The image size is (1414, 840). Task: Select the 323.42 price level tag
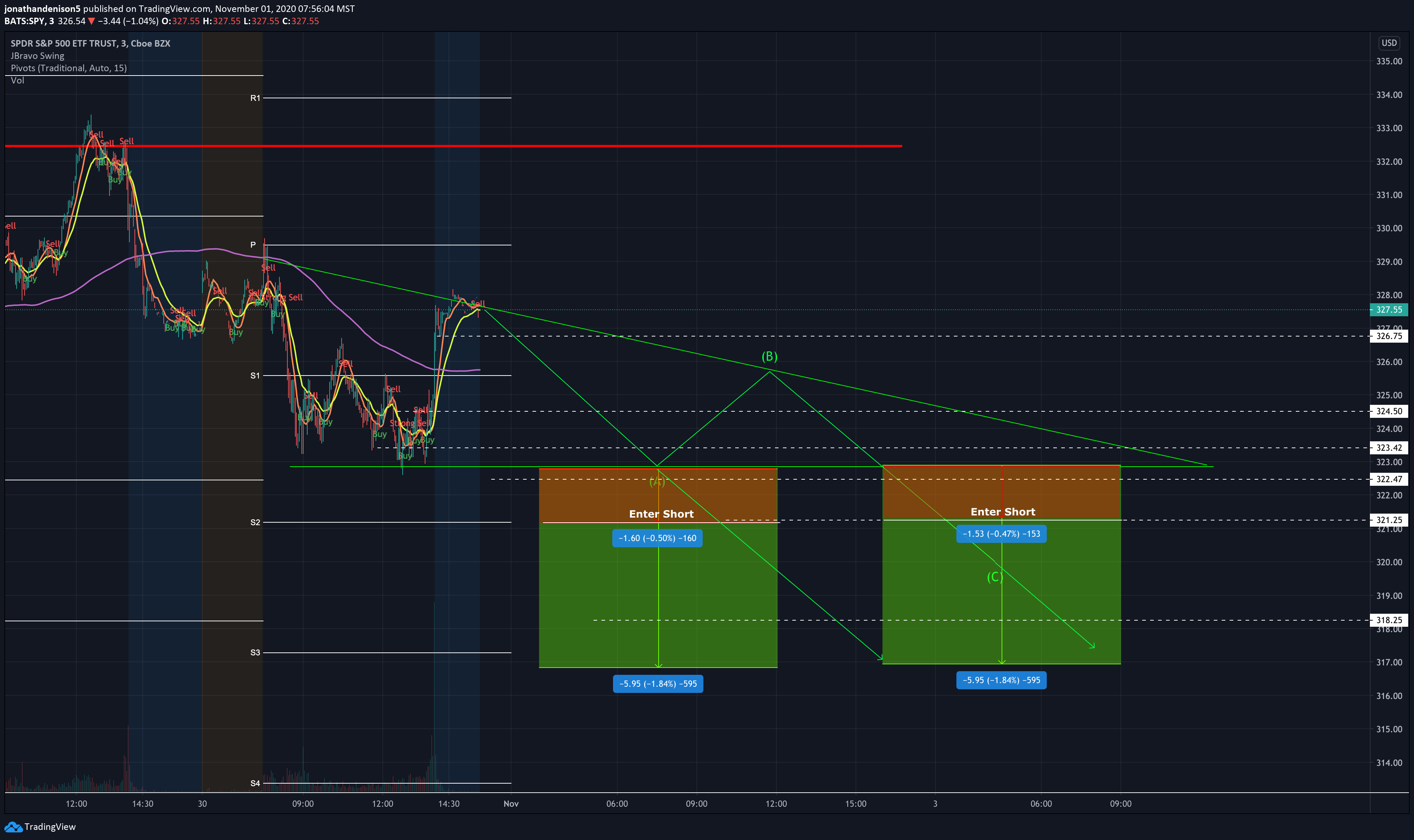point(1389,448)
